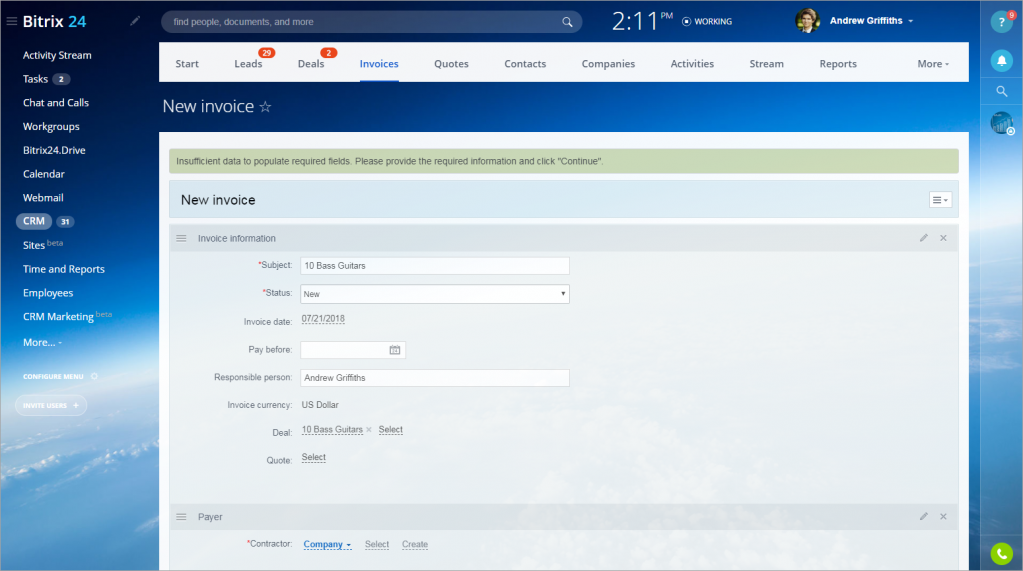Expand the More tab dropdown
This screenshot has width=1023, height=571.
pyautogui.click(x=933, y=64)
